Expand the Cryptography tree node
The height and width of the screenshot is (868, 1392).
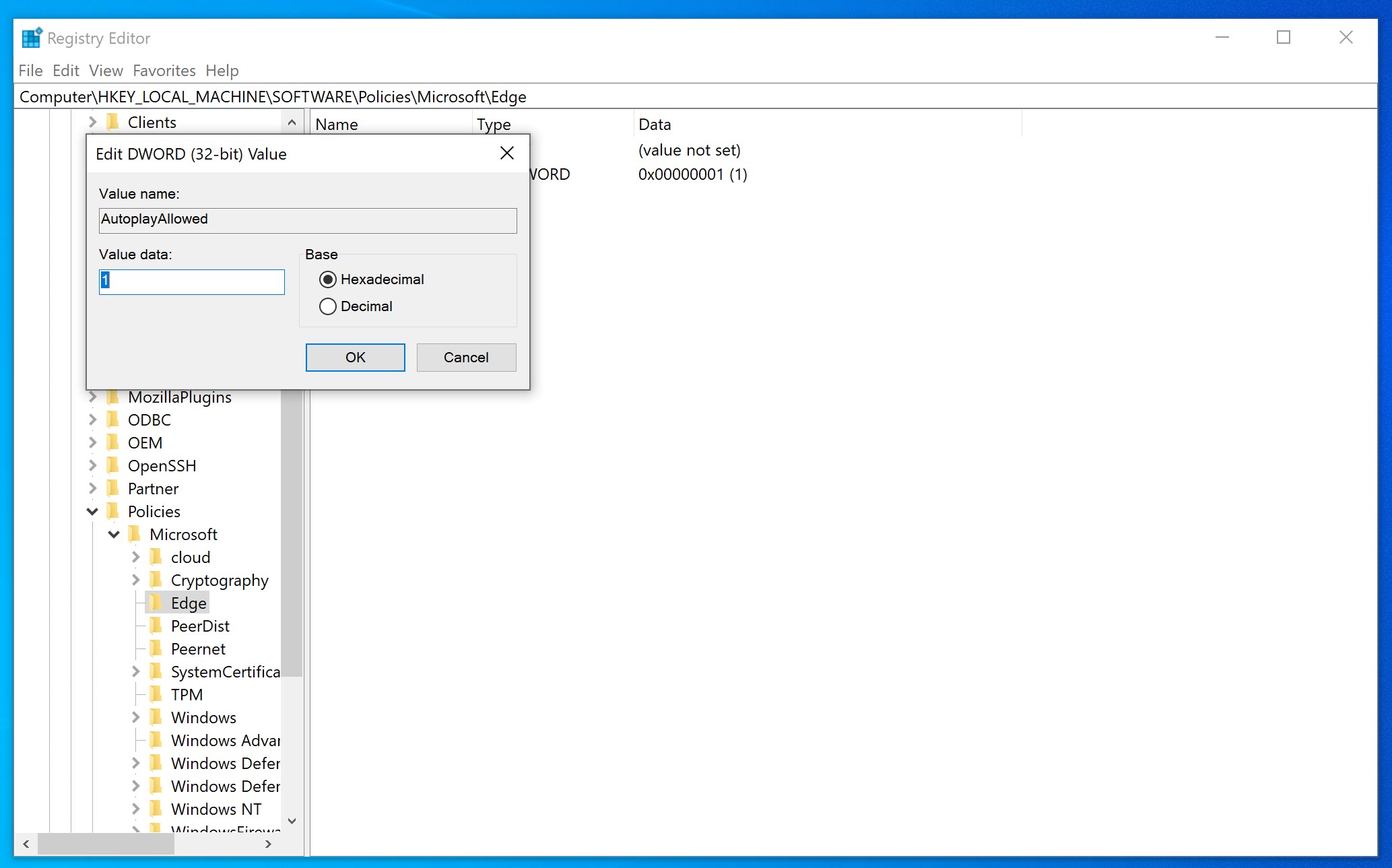point(136,580)
